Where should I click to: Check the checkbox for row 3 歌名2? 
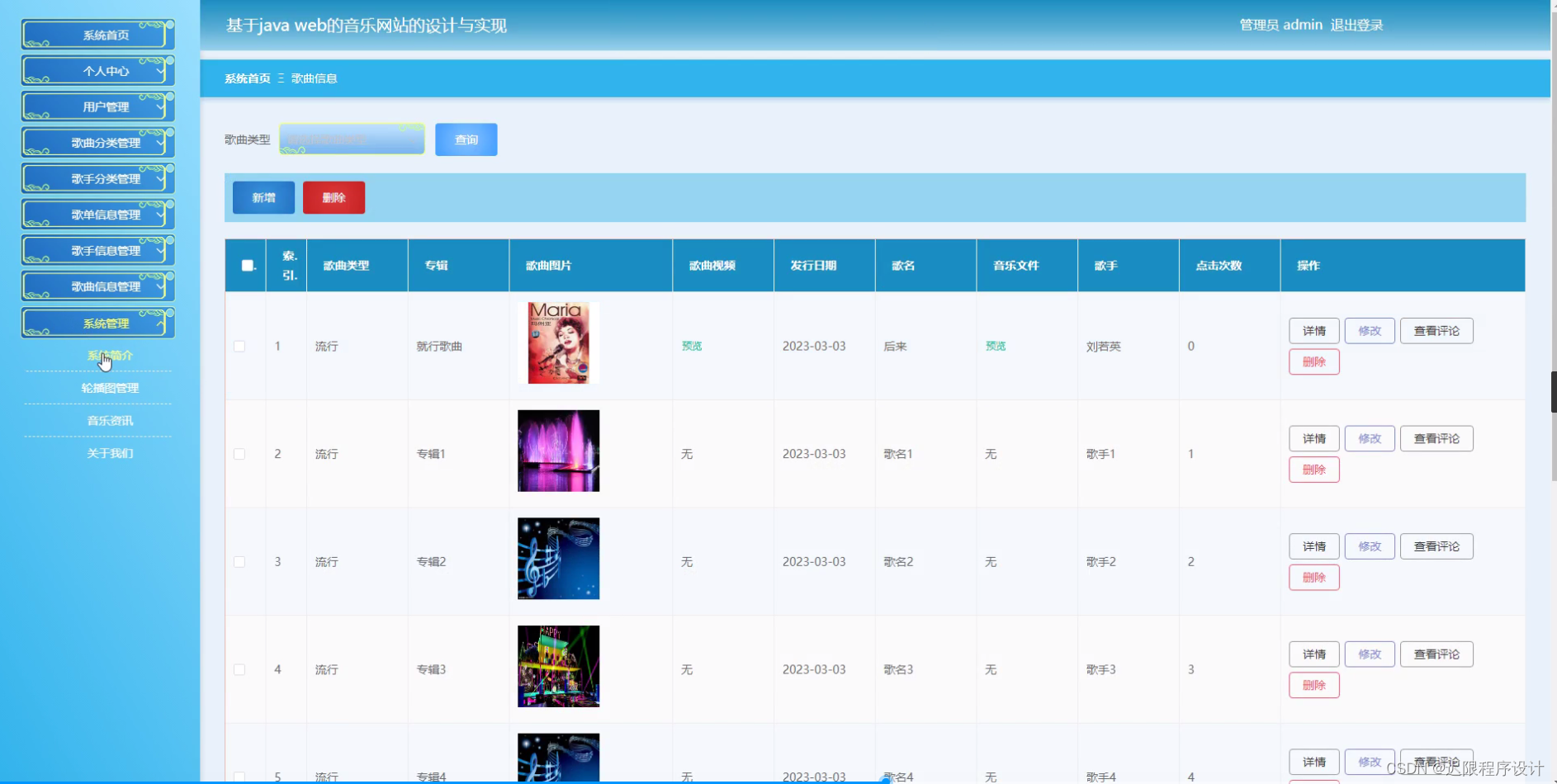point(239,562)
